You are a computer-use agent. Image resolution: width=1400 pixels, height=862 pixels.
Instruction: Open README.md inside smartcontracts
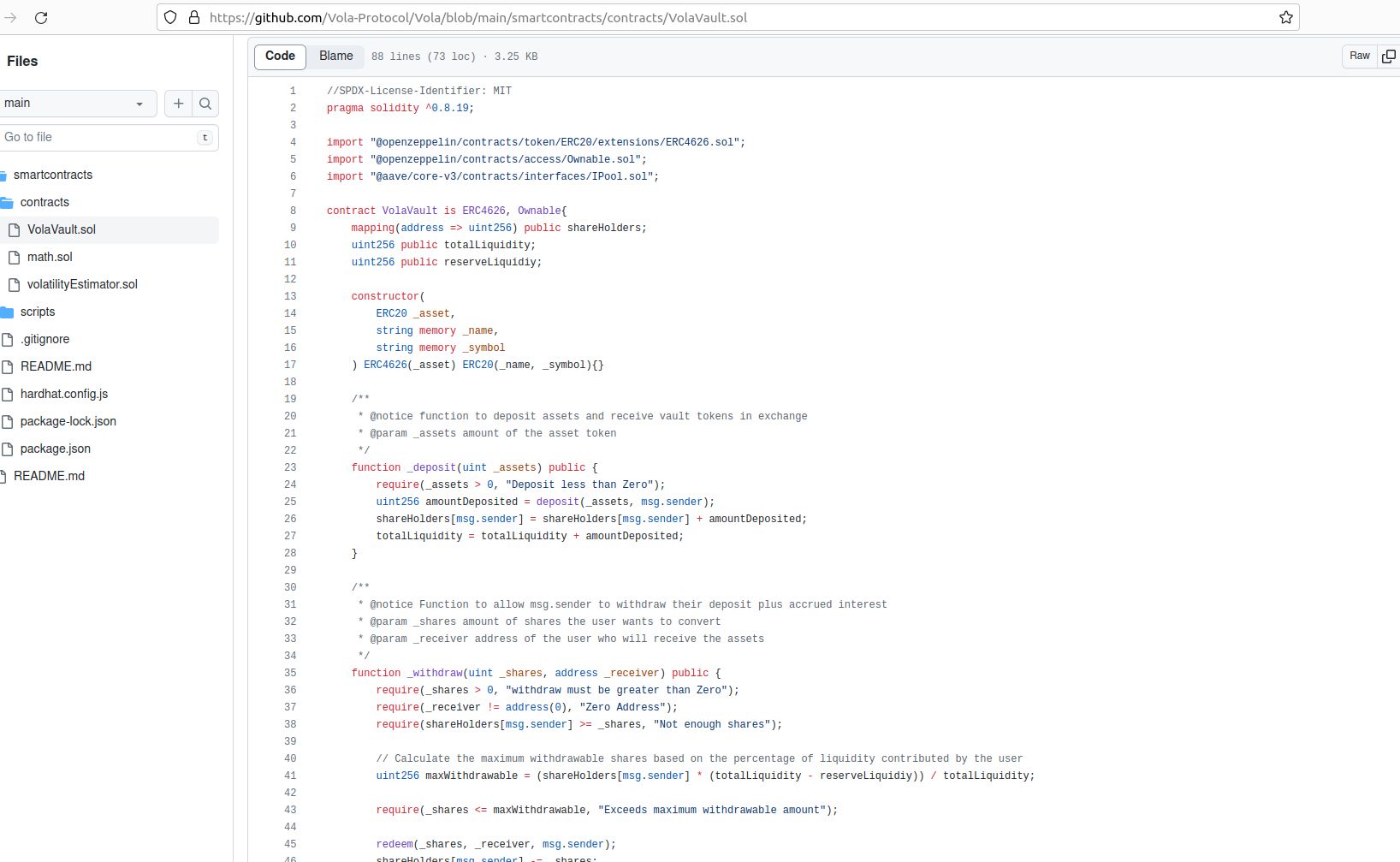click(56, 366)
